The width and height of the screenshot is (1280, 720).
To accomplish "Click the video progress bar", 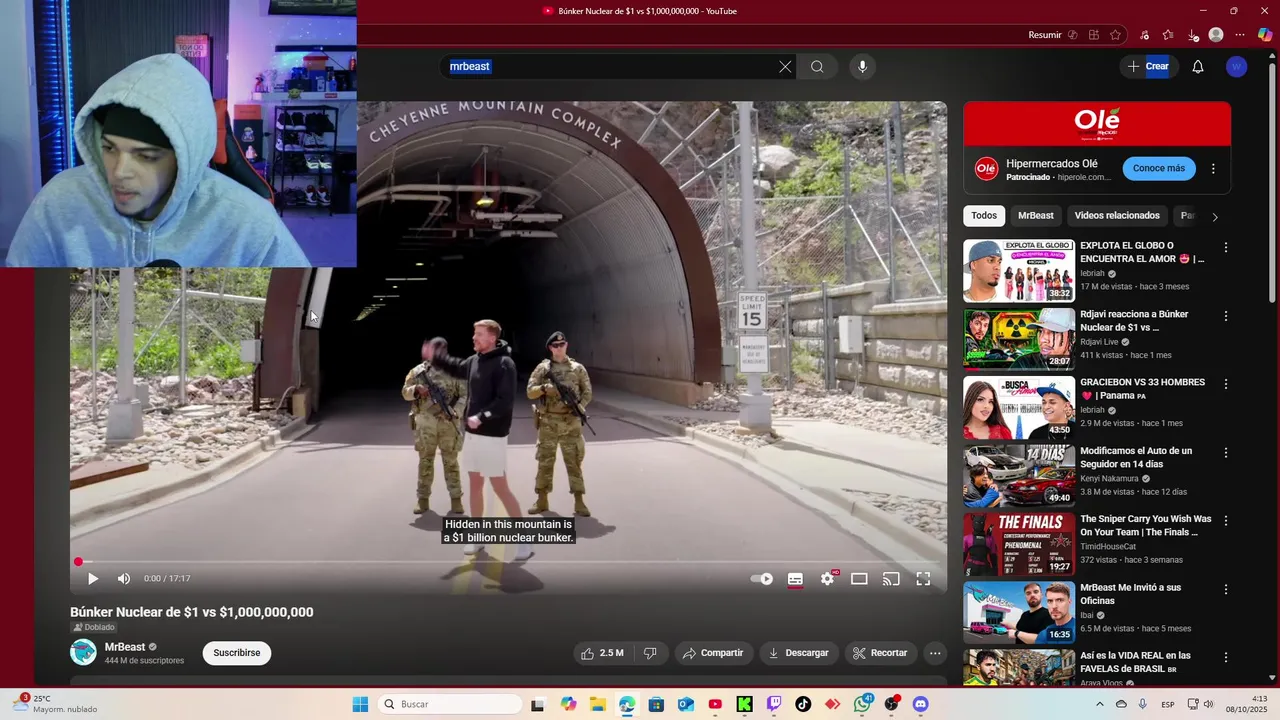I will click(x=508, y=562).
